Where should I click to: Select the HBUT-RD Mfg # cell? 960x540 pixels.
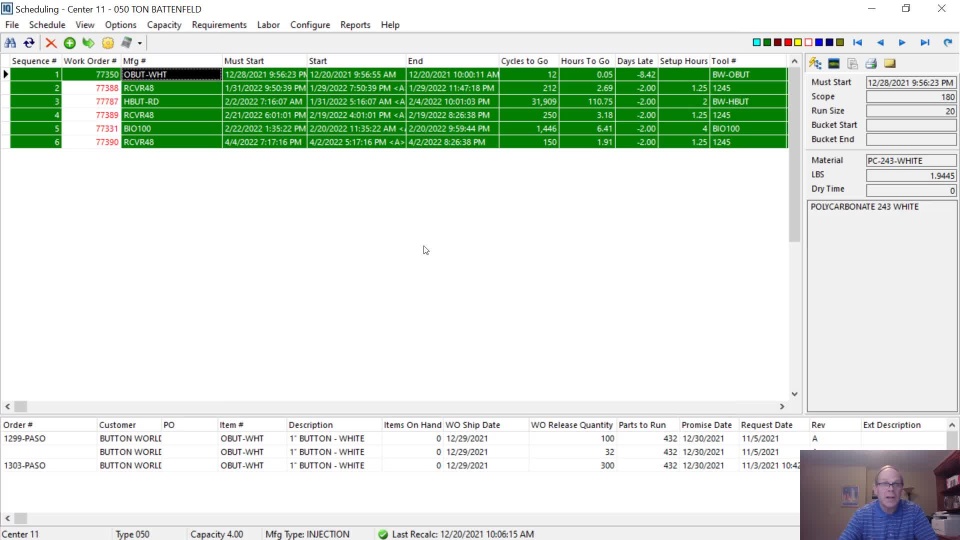(171, 102)
